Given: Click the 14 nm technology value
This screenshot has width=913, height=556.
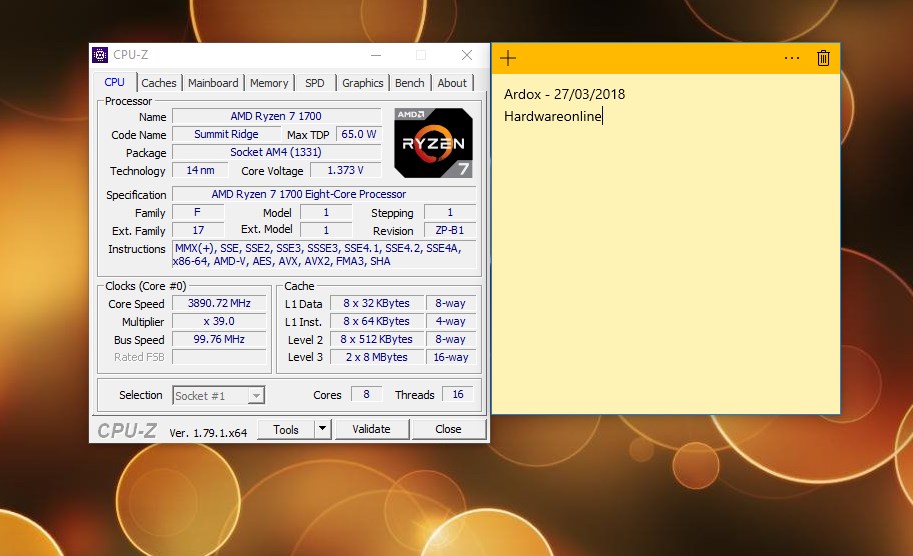Looking at the screenshot, I should 200,170.
